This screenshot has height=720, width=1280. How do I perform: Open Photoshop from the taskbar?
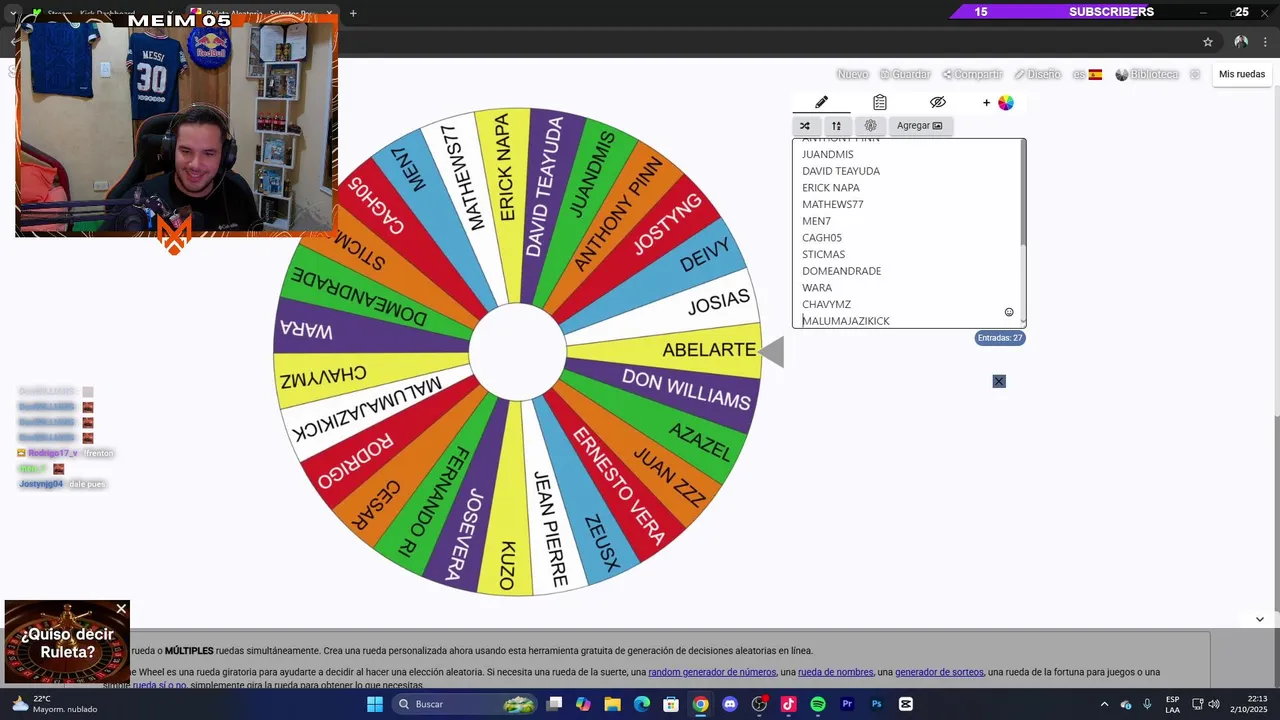(876, 704)
